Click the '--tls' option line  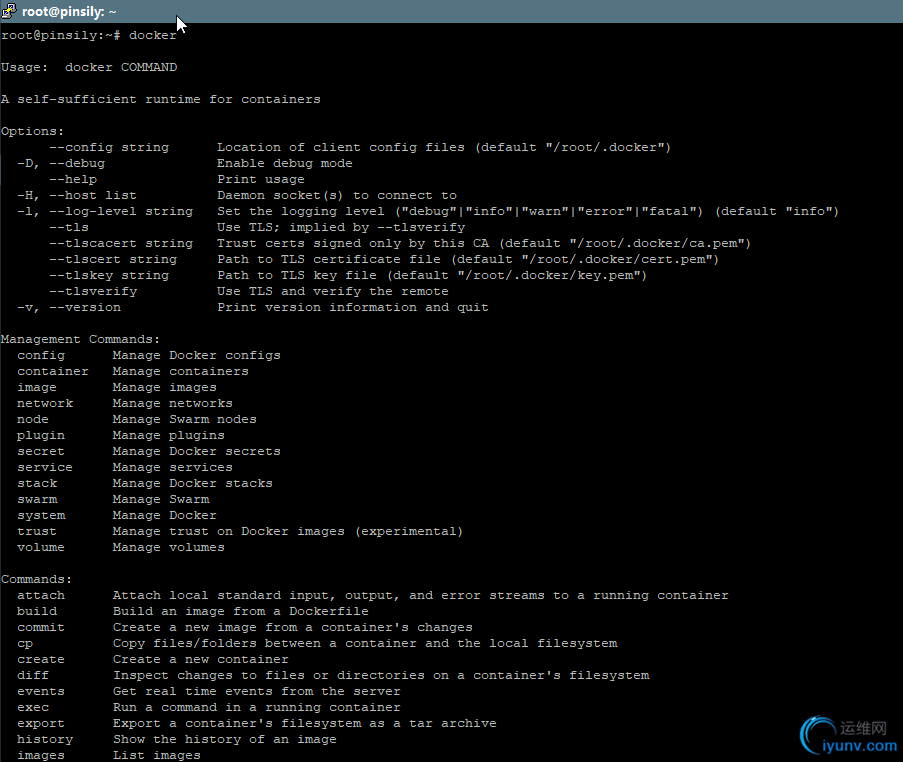tap(69, 228)
